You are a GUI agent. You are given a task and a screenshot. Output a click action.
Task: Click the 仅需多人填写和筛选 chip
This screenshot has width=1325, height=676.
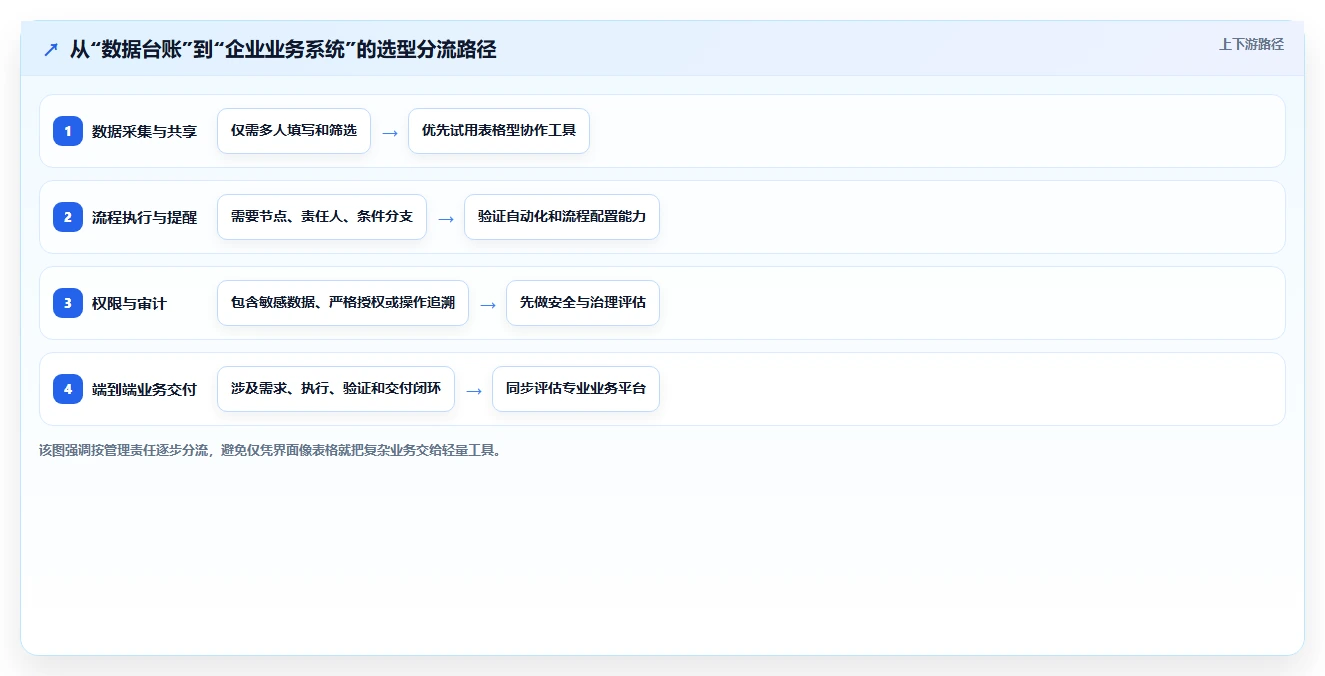pos(294,131)
